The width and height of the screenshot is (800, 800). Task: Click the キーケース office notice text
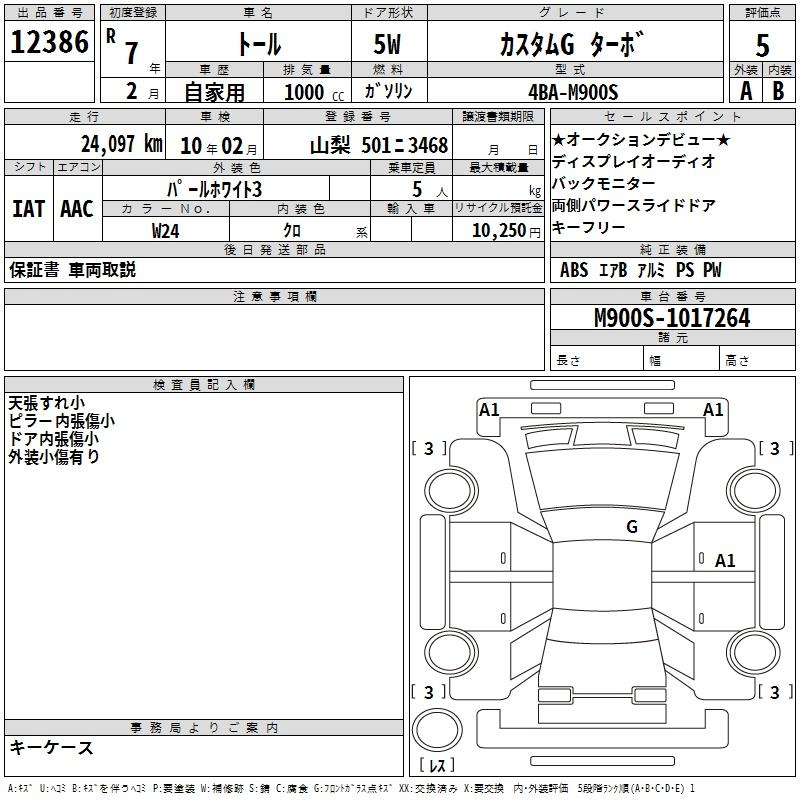point(52,748)
